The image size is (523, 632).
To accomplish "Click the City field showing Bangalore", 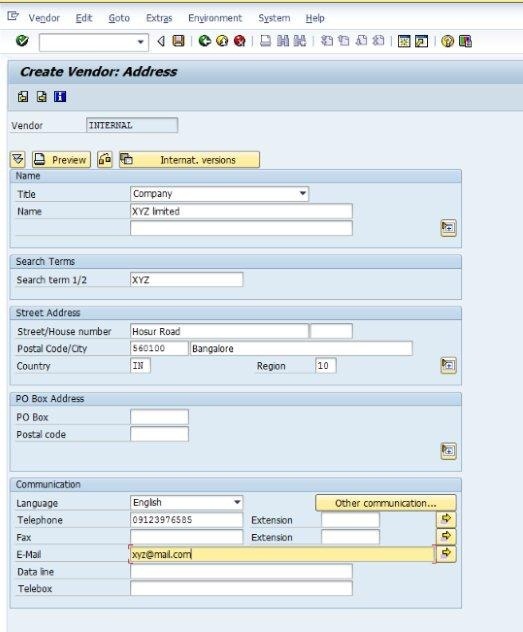I will pyautogui.click(x=301, y=349).
